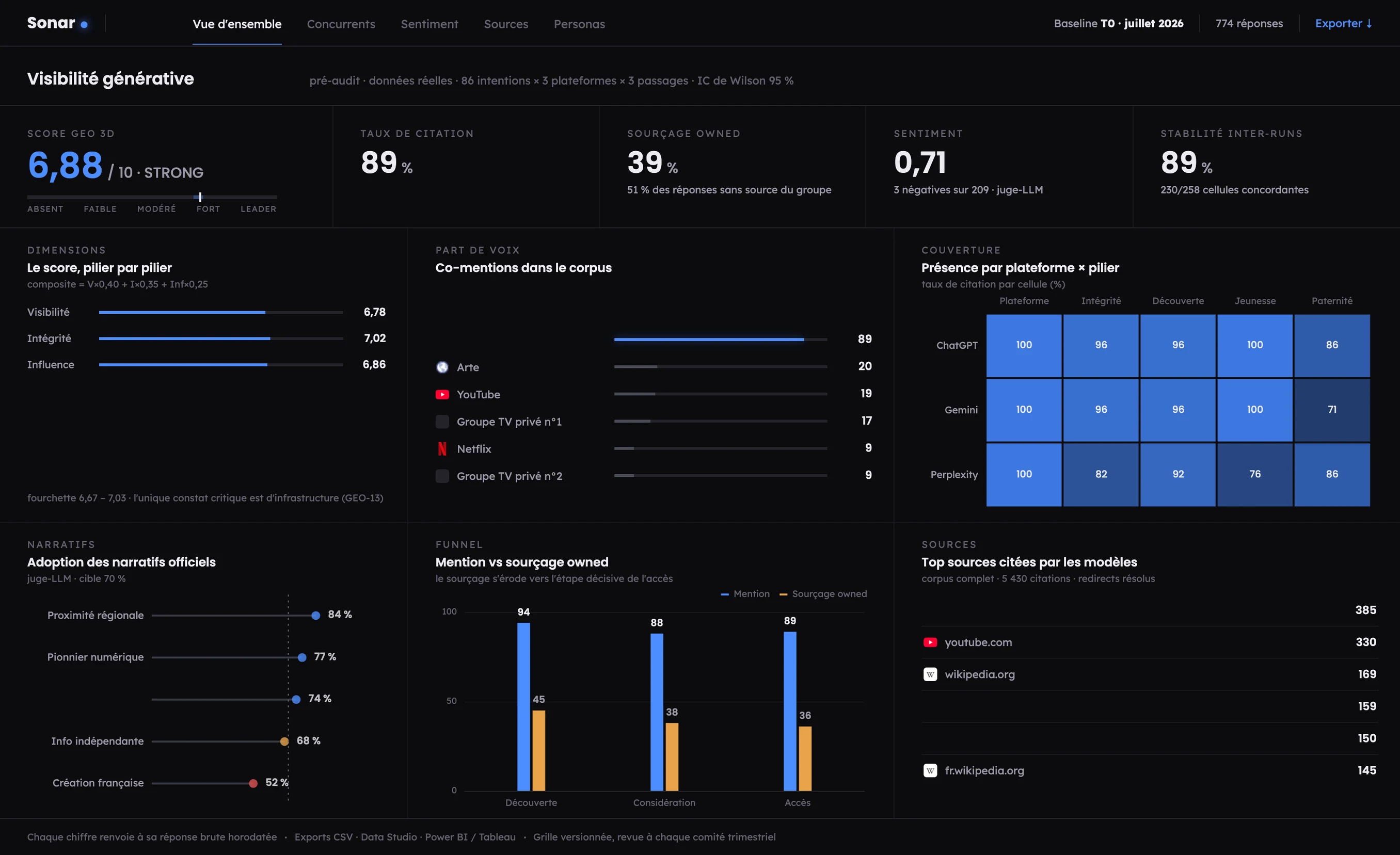This screenshot has width=1400, height=855.
Task: Click the Gemini row label
Action: pyautogui.click(x=961, y=410)
